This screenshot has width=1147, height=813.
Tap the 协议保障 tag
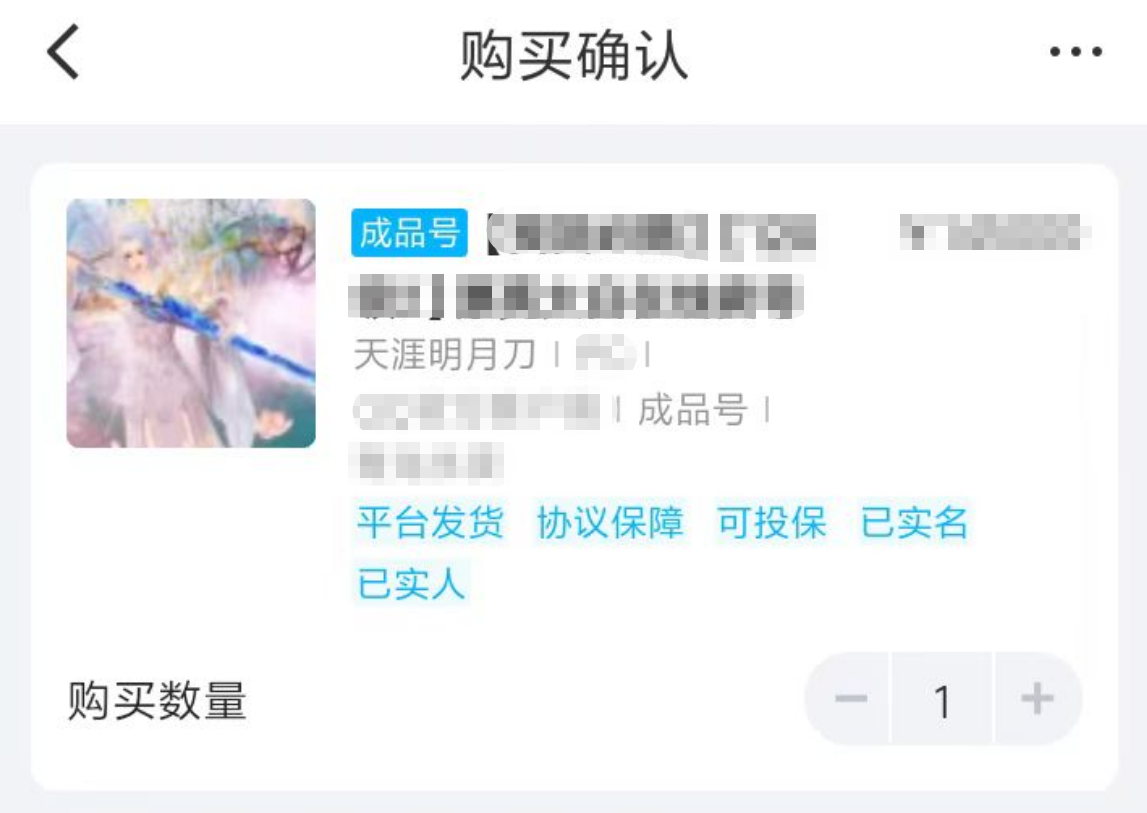[610, 522]
